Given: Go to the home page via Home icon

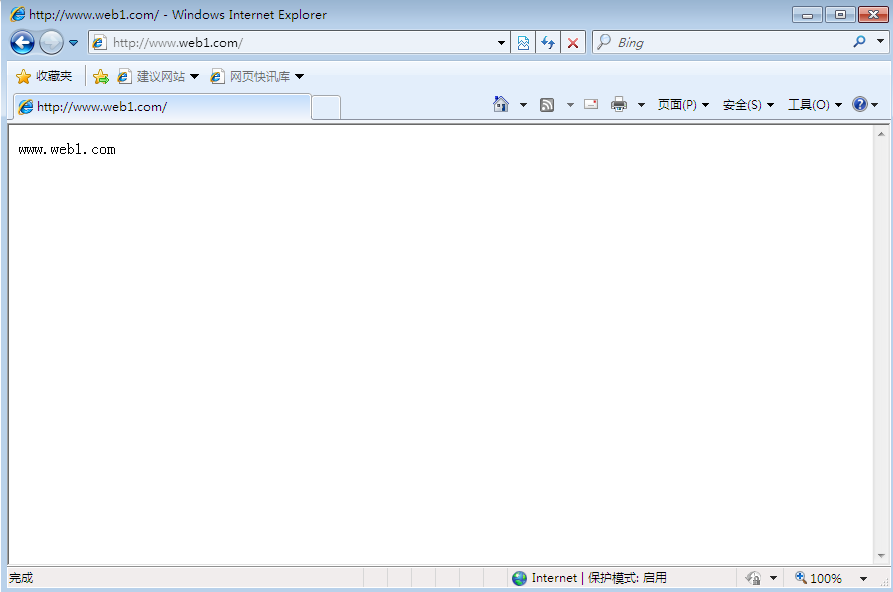Looking at the screenshot, I should [501, 104].
